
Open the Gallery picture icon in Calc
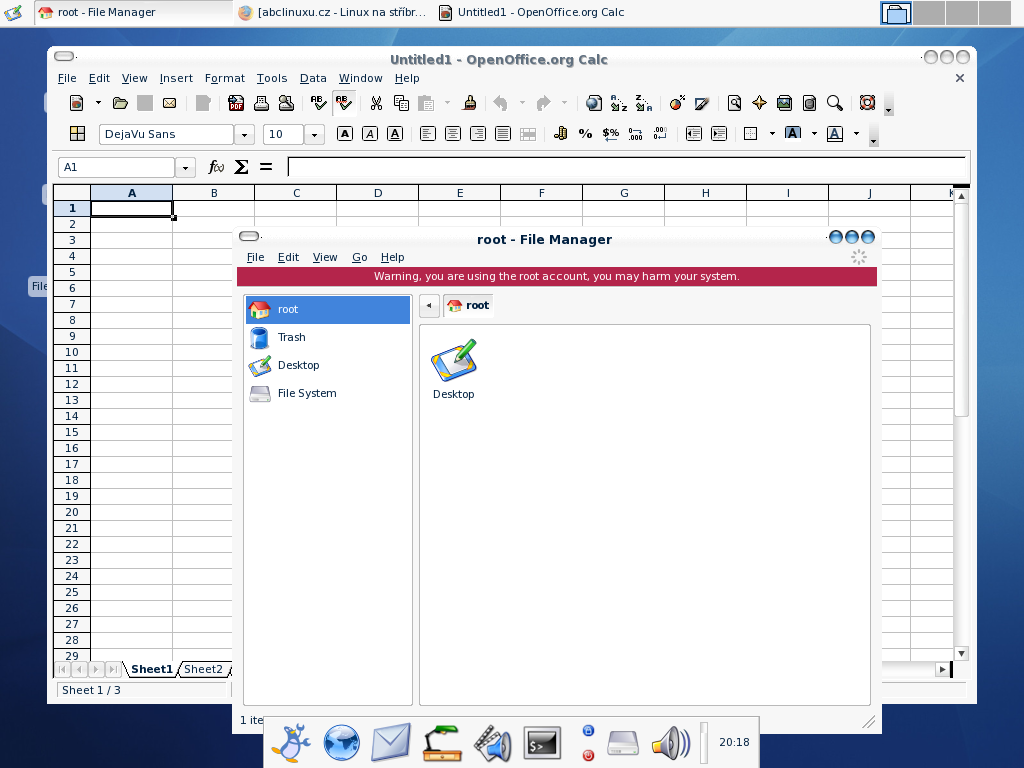pyautogui.click(x=784, y=103)
